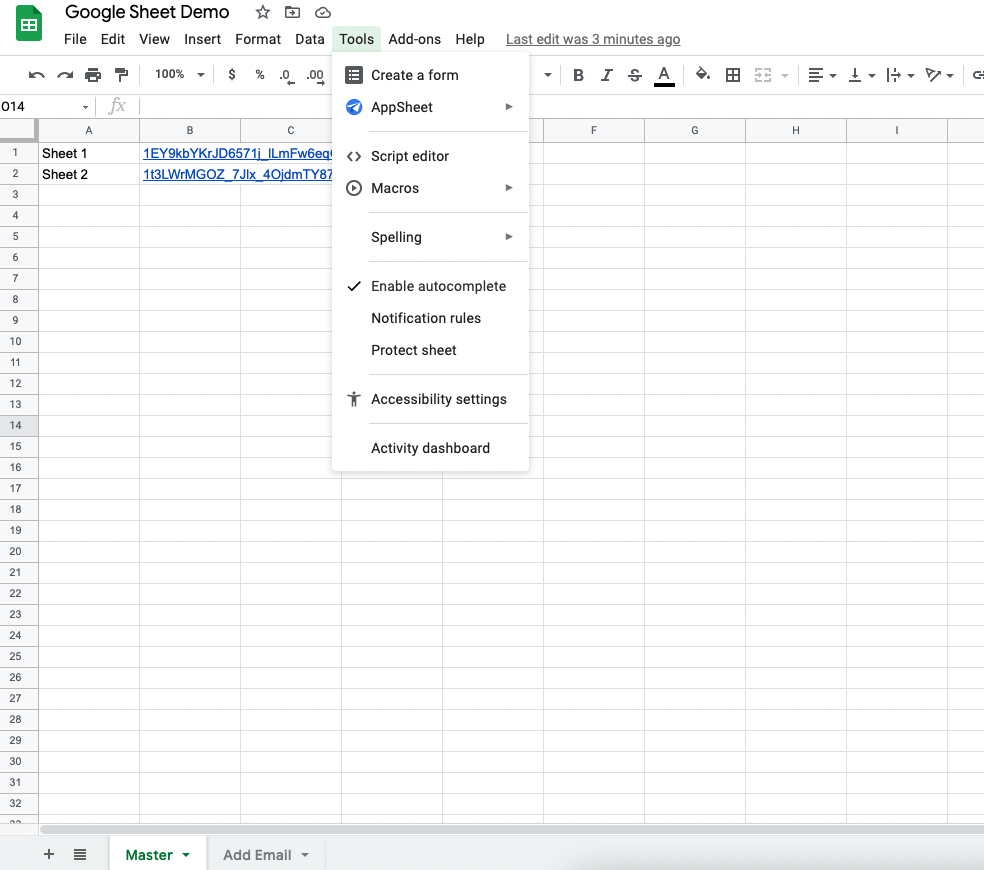Open the Edit menu
The height and width of the screenshot is (870, 984).
(113, 39)
